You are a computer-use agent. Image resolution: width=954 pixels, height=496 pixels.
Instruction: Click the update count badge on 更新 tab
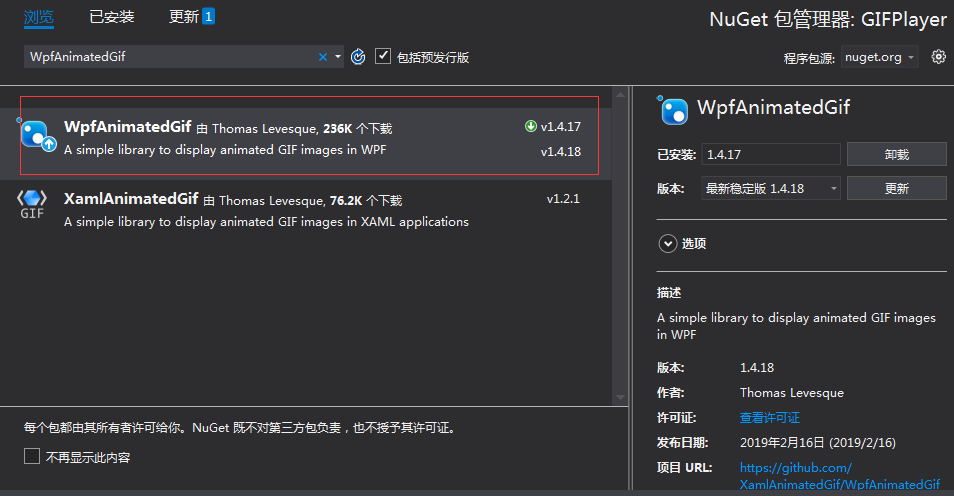208,16
